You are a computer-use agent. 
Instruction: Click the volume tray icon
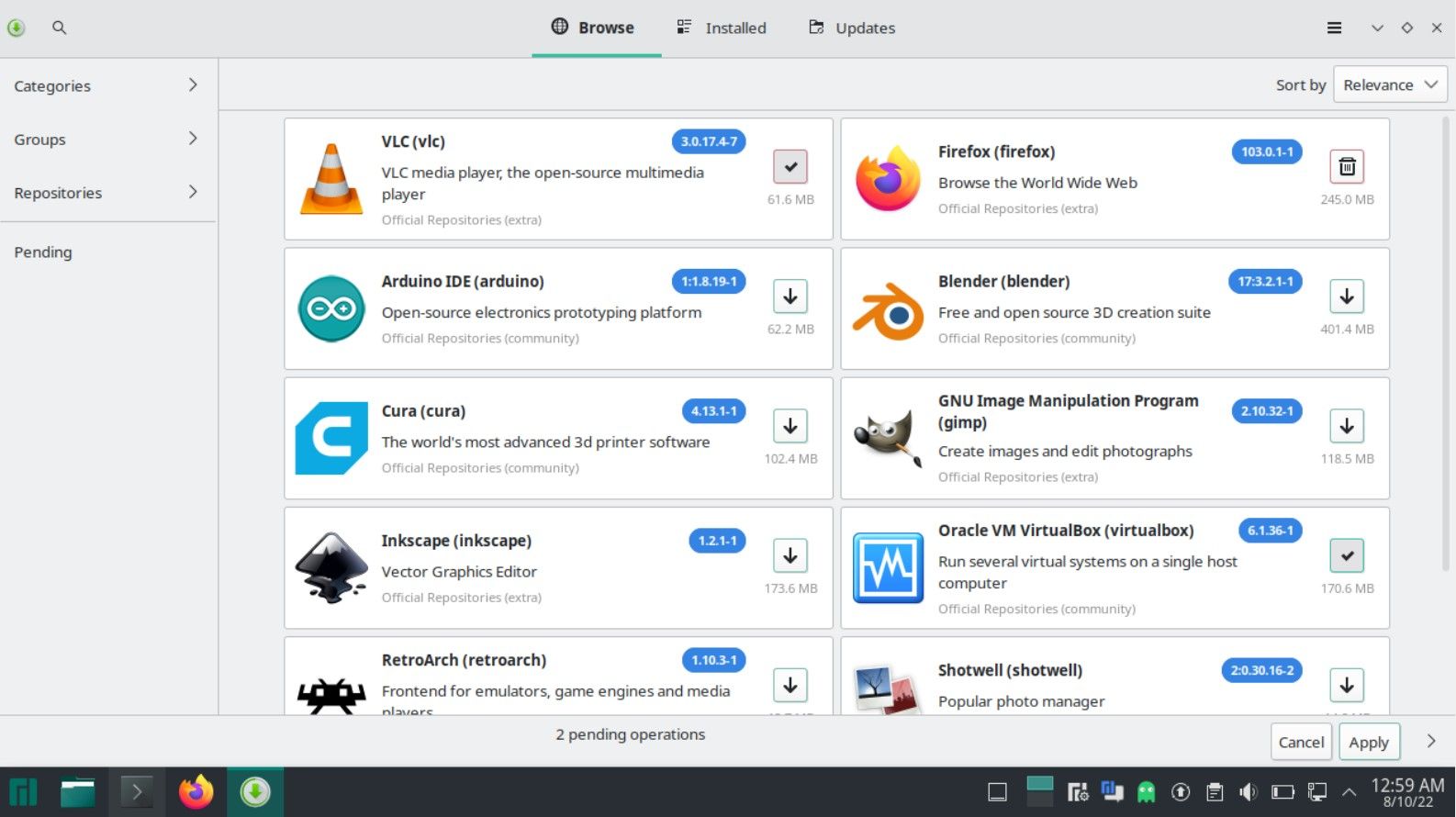(1248, 792)
